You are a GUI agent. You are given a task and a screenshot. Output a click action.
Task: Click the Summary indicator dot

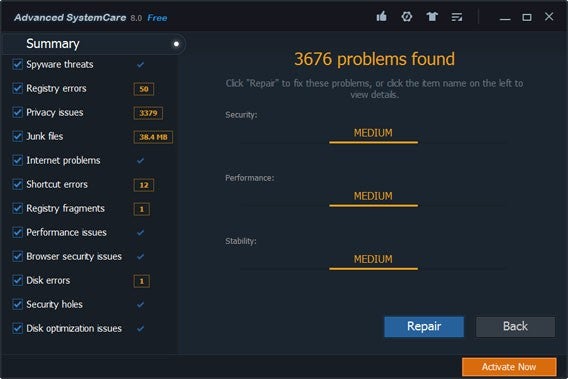[x=176, y=44]
